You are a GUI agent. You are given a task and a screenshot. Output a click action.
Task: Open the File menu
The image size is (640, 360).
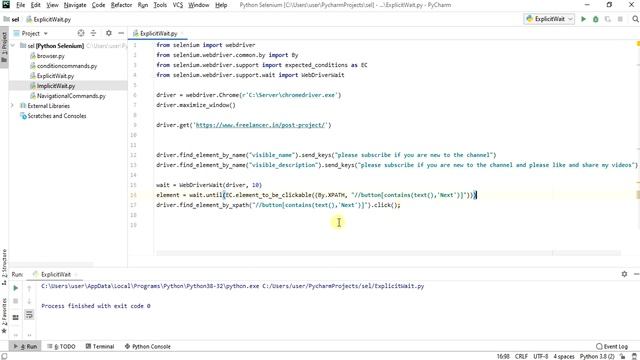click(20, 5)
